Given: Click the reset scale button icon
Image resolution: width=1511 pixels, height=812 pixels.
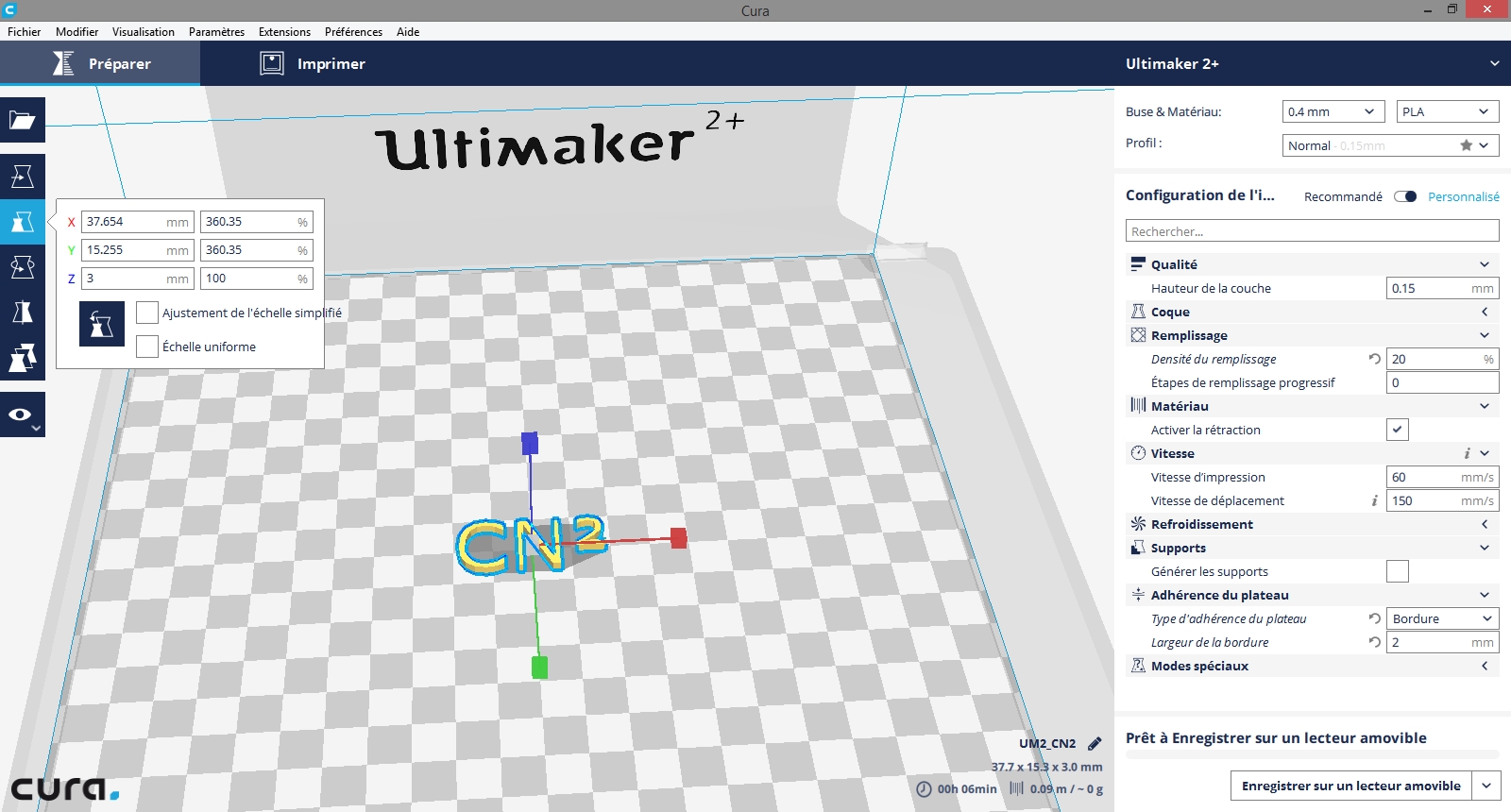Looking at the screenshot, I should (x=102, y=325).
